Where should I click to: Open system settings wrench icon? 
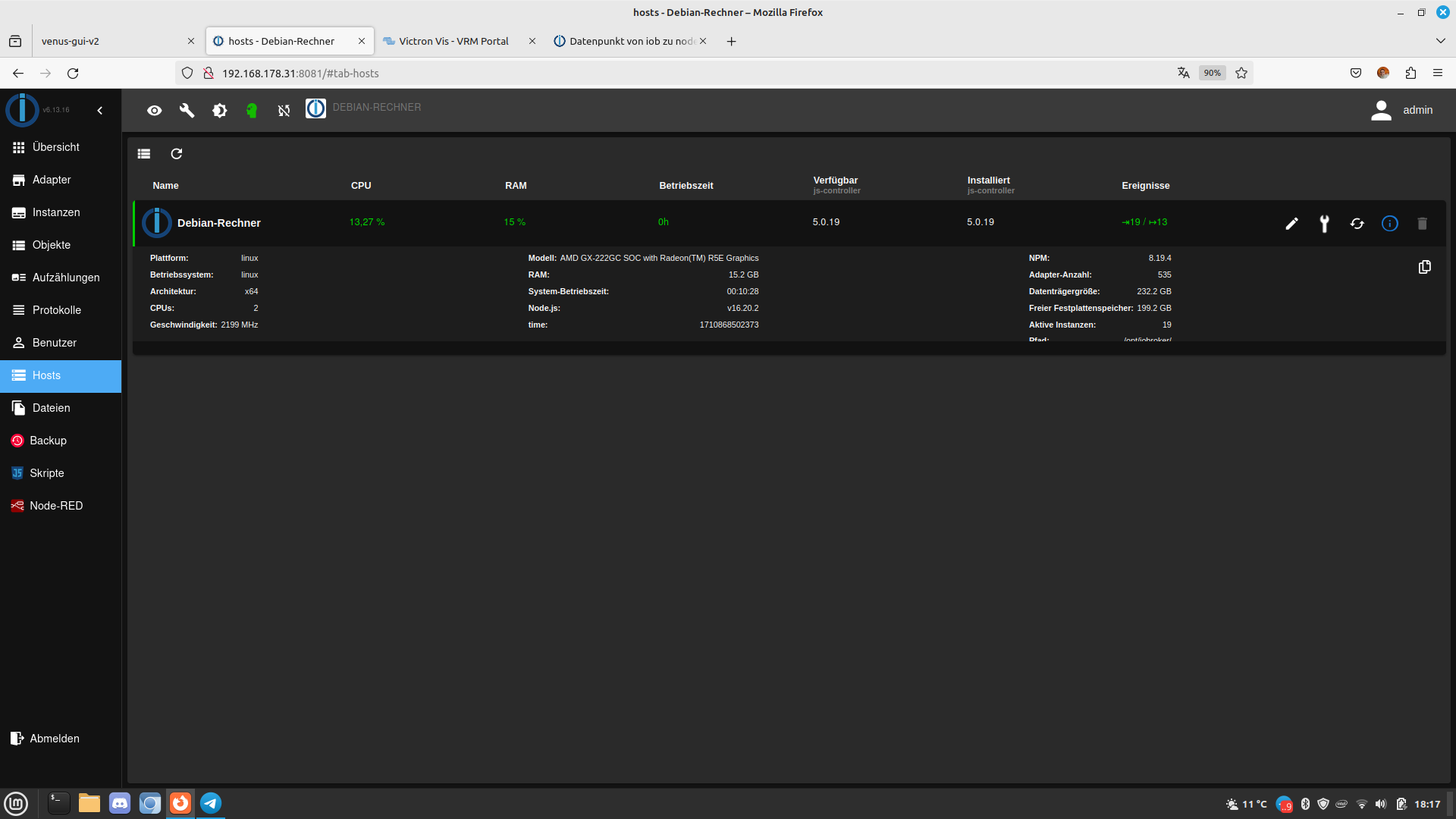click(187, 111)
